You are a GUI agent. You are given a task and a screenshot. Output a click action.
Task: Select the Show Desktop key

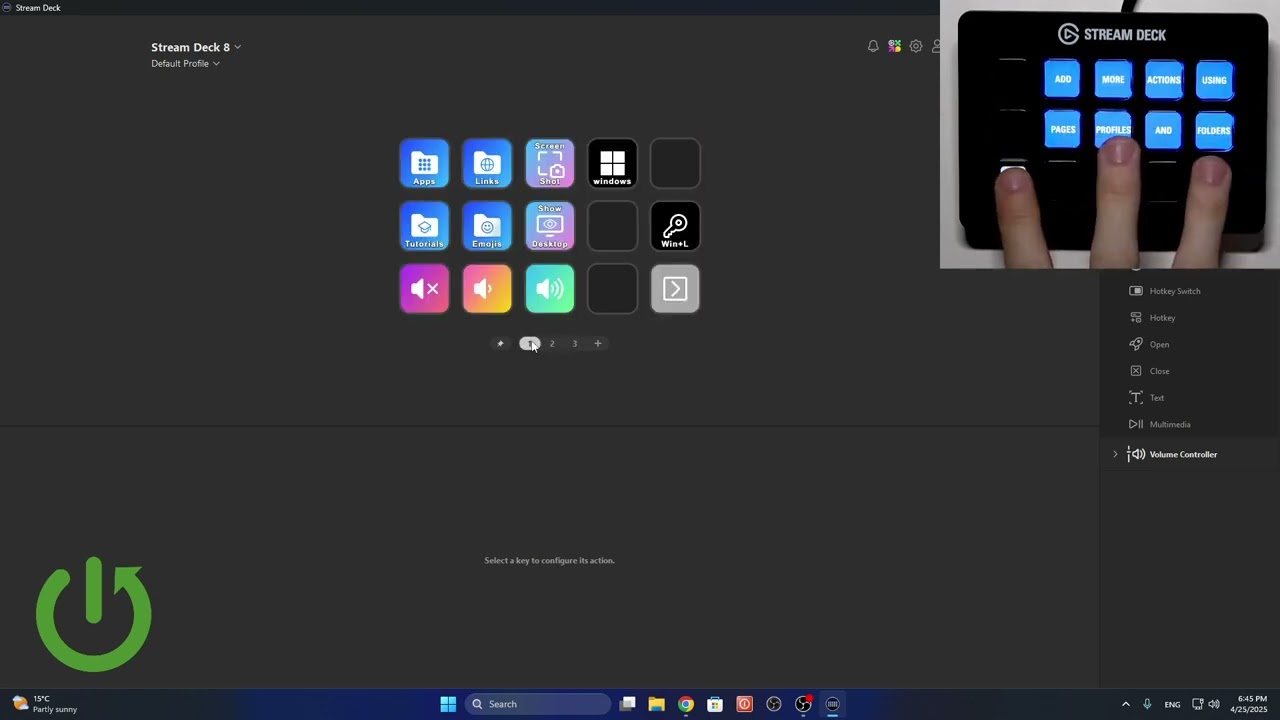coord(550,226)
